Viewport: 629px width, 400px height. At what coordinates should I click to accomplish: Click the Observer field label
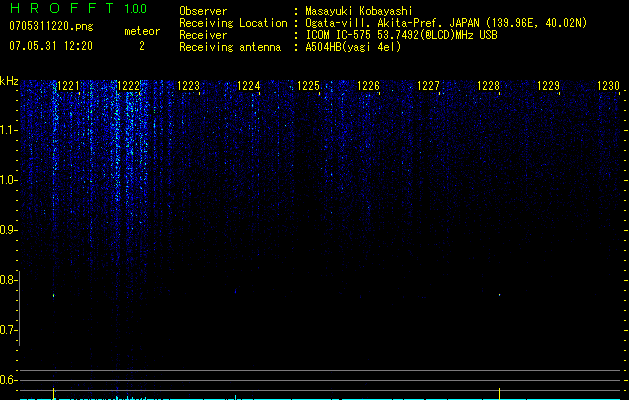click(203, 11)
